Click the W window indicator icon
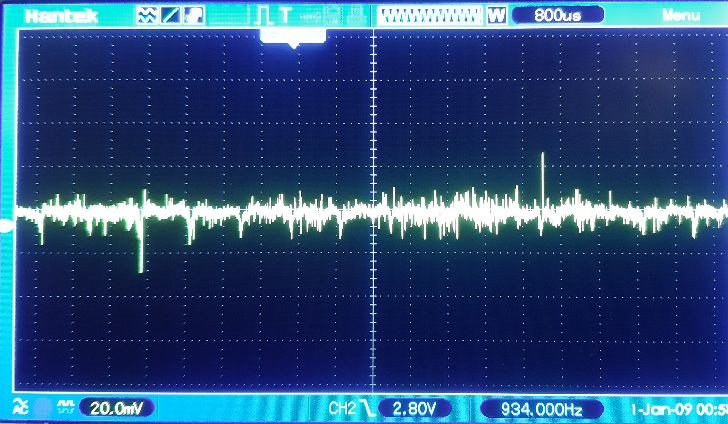The height and width of the screenshot is (424, 728). pyautogui.click(x=496, y=16)
